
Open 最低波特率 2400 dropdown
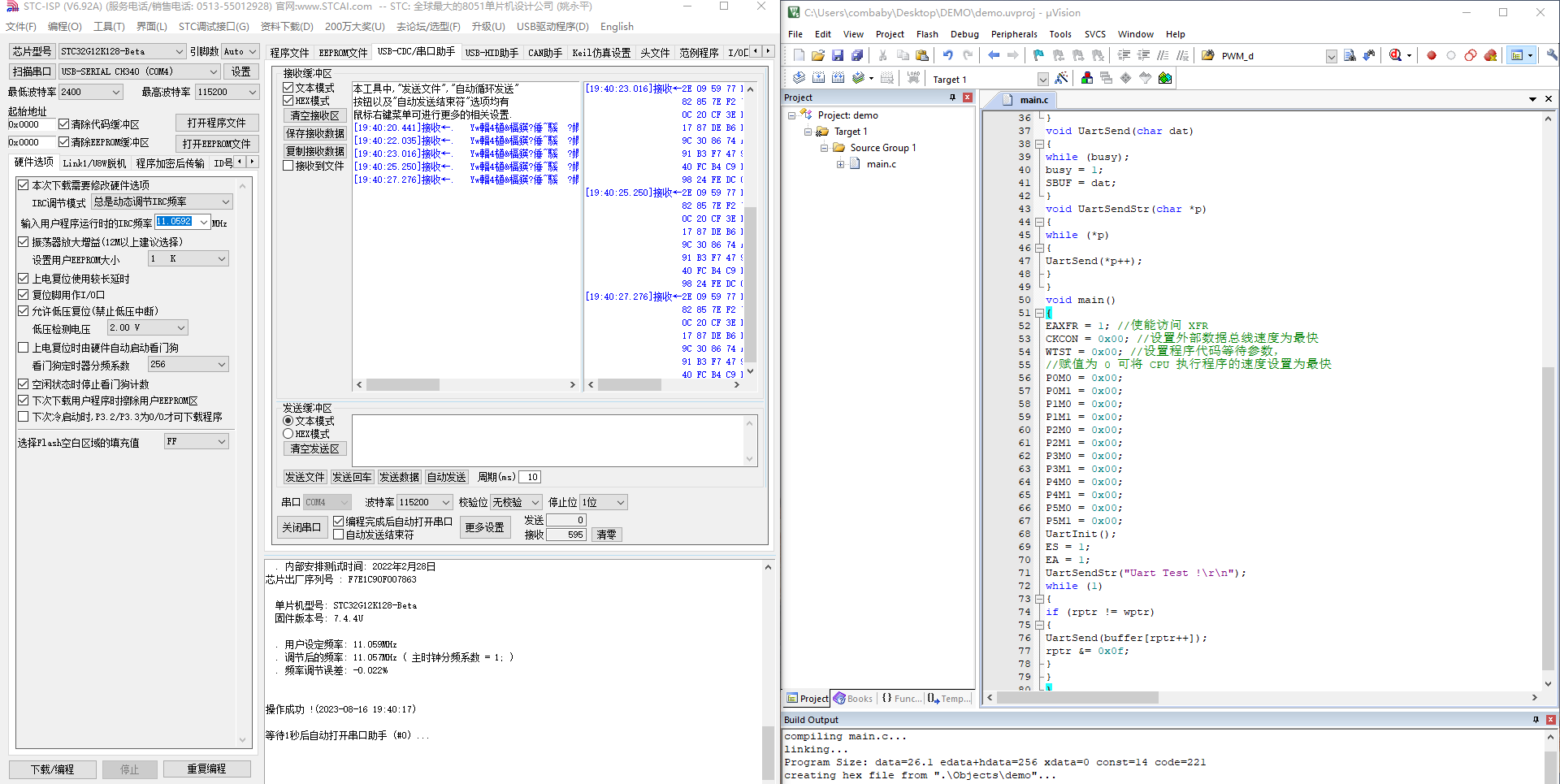[x=90, y=92]
